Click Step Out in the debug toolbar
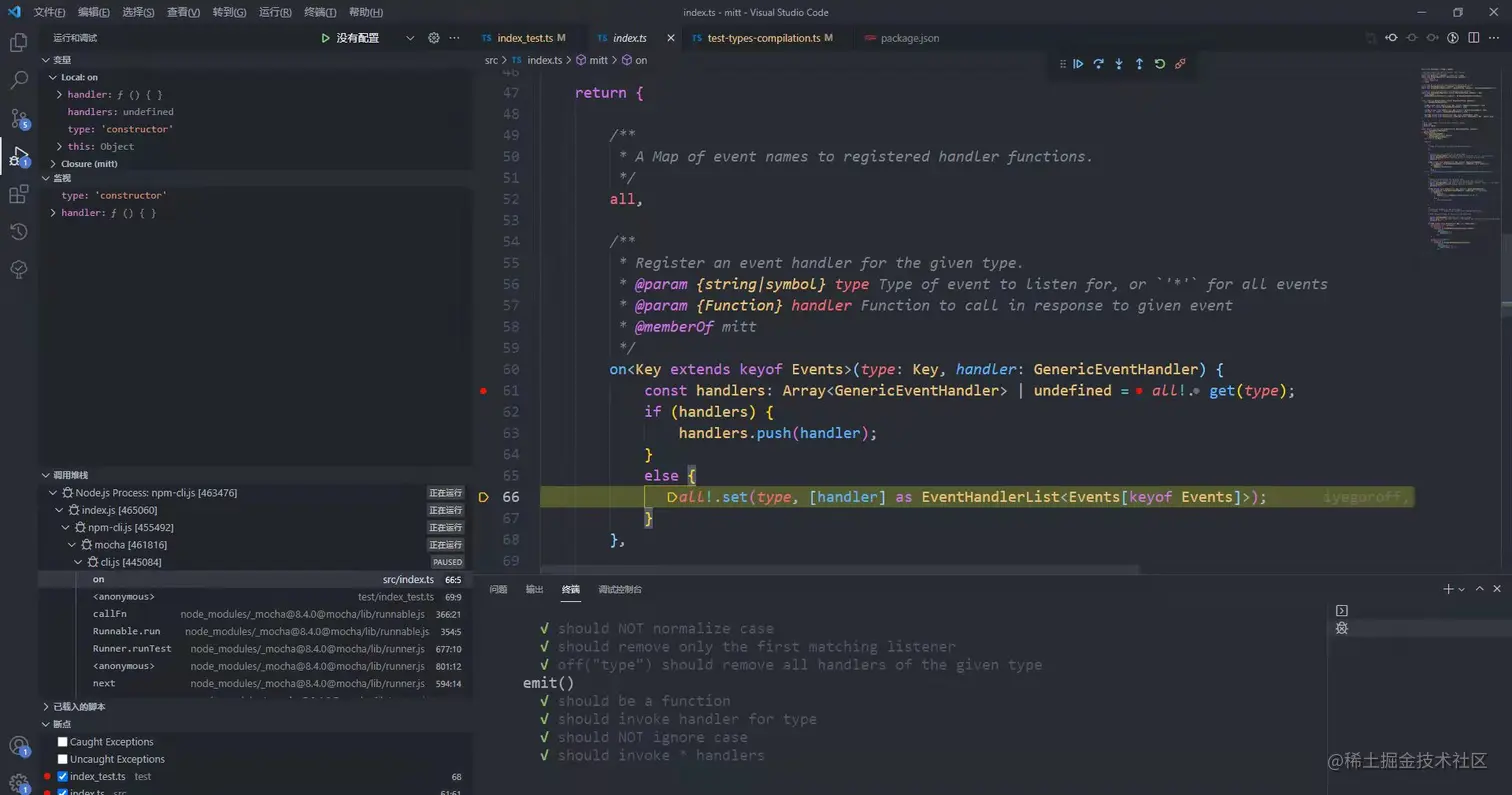Screen dimensions: 1512x795 coord(1139,64)
